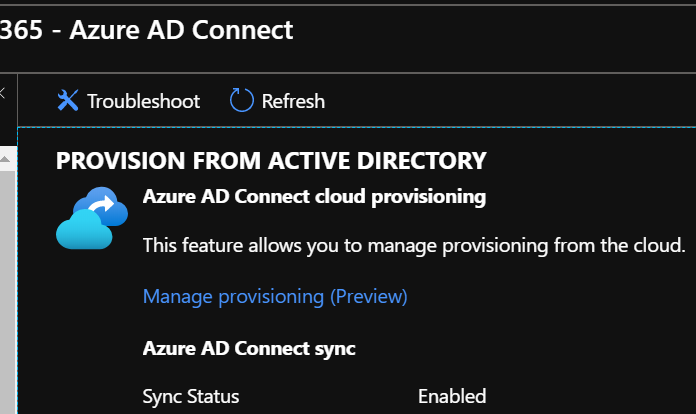Click the cloud provisioning cloud icon
This screenshot has height=414, width=696.
(93, 216)
